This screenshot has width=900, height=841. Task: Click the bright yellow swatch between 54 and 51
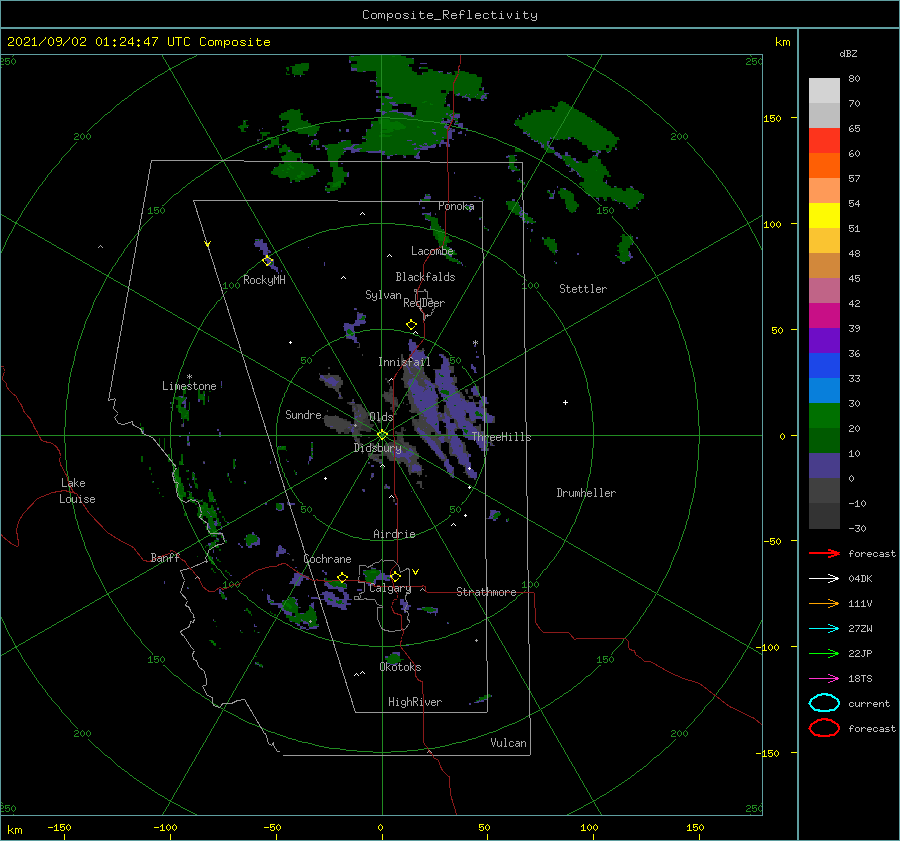[824, 216]
